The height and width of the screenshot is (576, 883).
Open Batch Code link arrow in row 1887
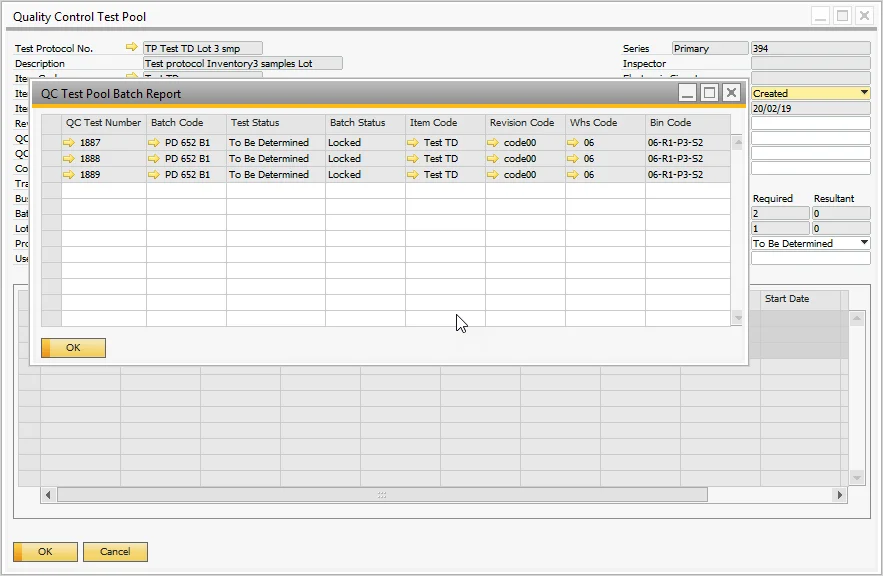[154, 143]
